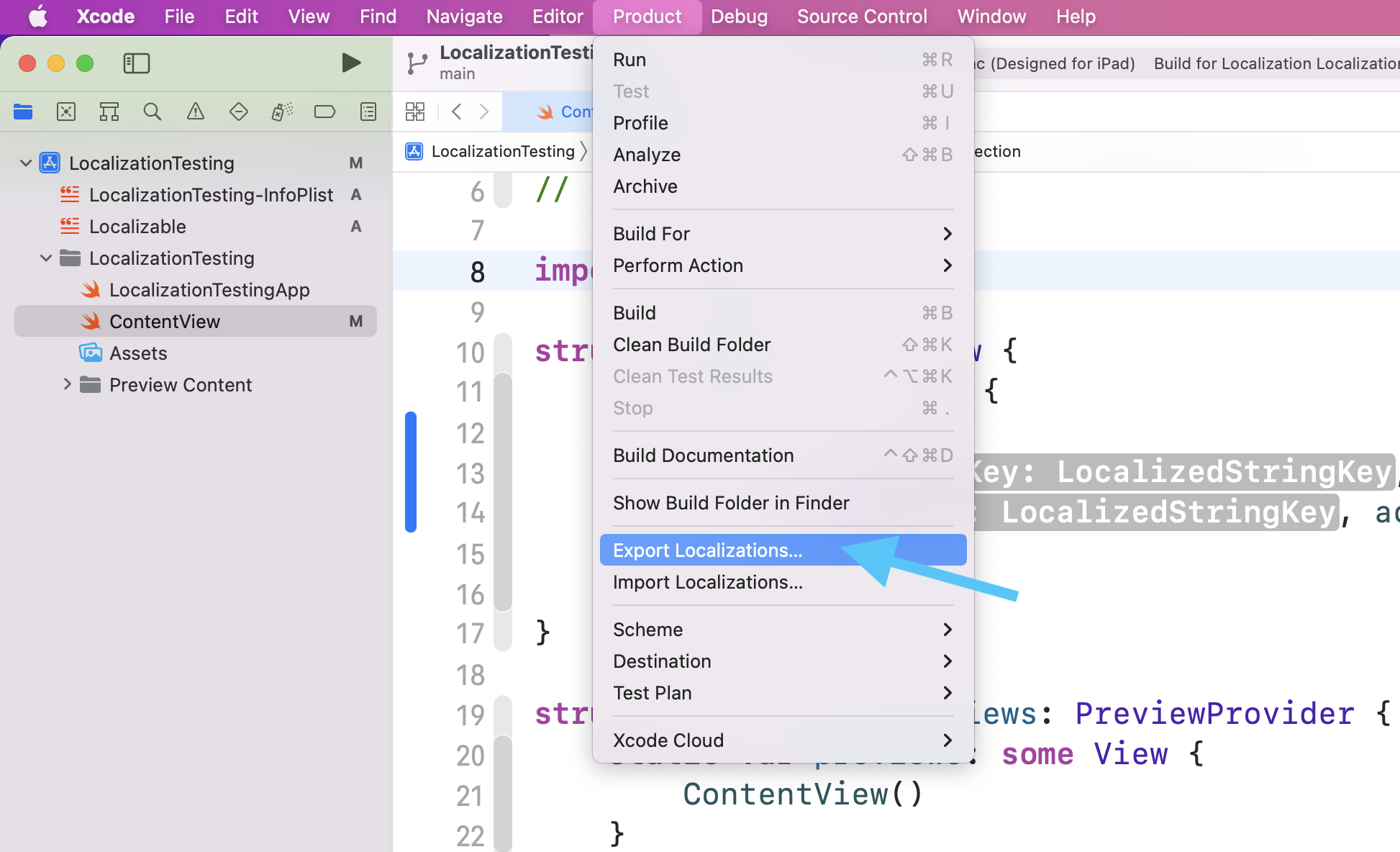
Task: Collapse the LocalizationTesting group folder
Action: click(46, 258)
